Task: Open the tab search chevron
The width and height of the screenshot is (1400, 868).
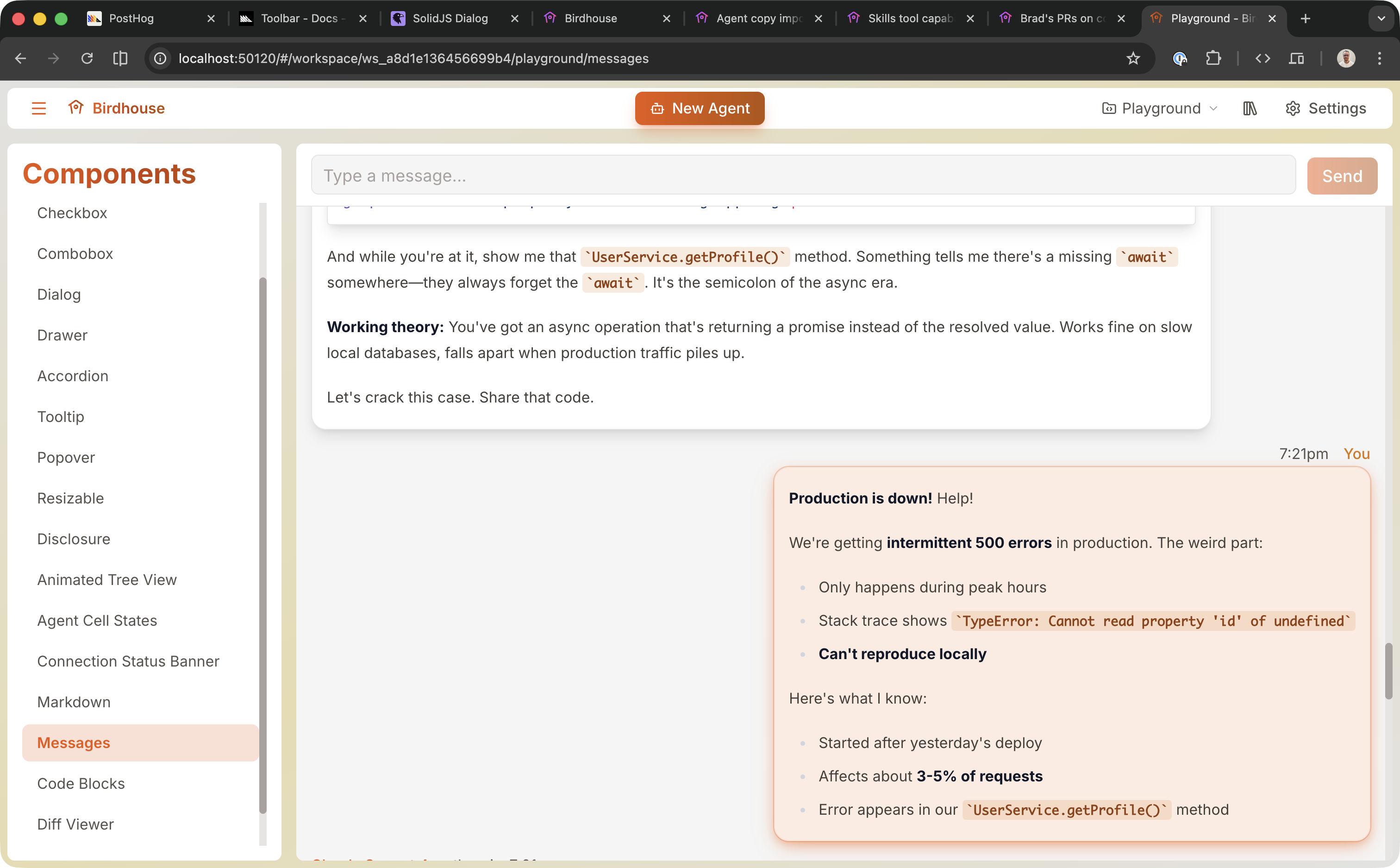Action: [1381, 19]
